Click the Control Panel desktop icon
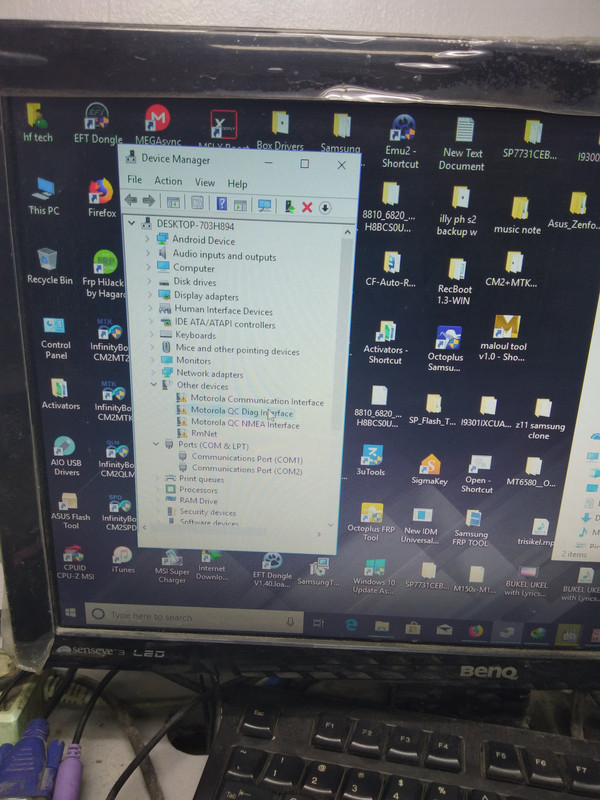Viewport: 600px width, 800px height. coord(55,338)
